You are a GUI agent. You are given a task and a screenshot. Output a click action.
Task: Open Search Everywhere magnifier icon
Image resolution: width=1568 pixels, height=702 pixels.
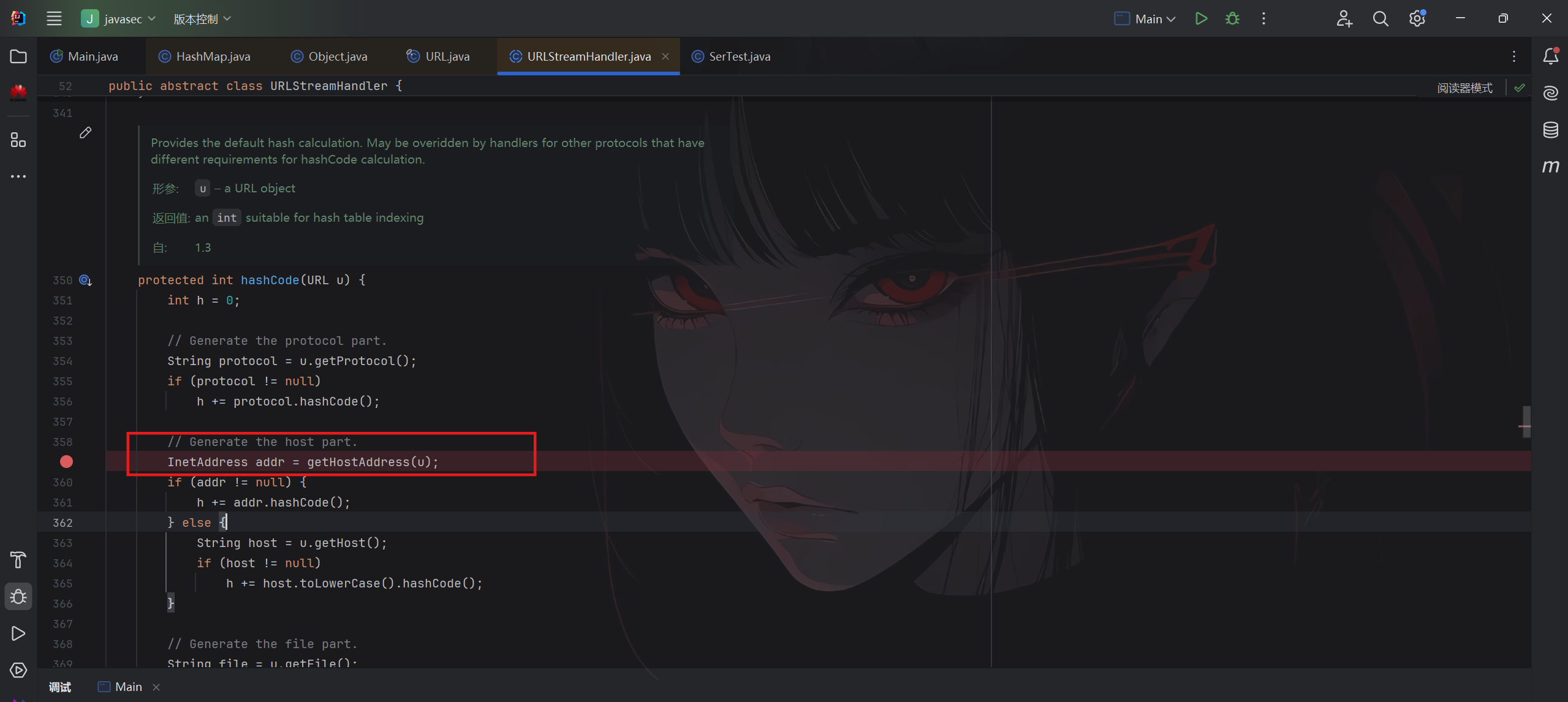coord(1380,18)
